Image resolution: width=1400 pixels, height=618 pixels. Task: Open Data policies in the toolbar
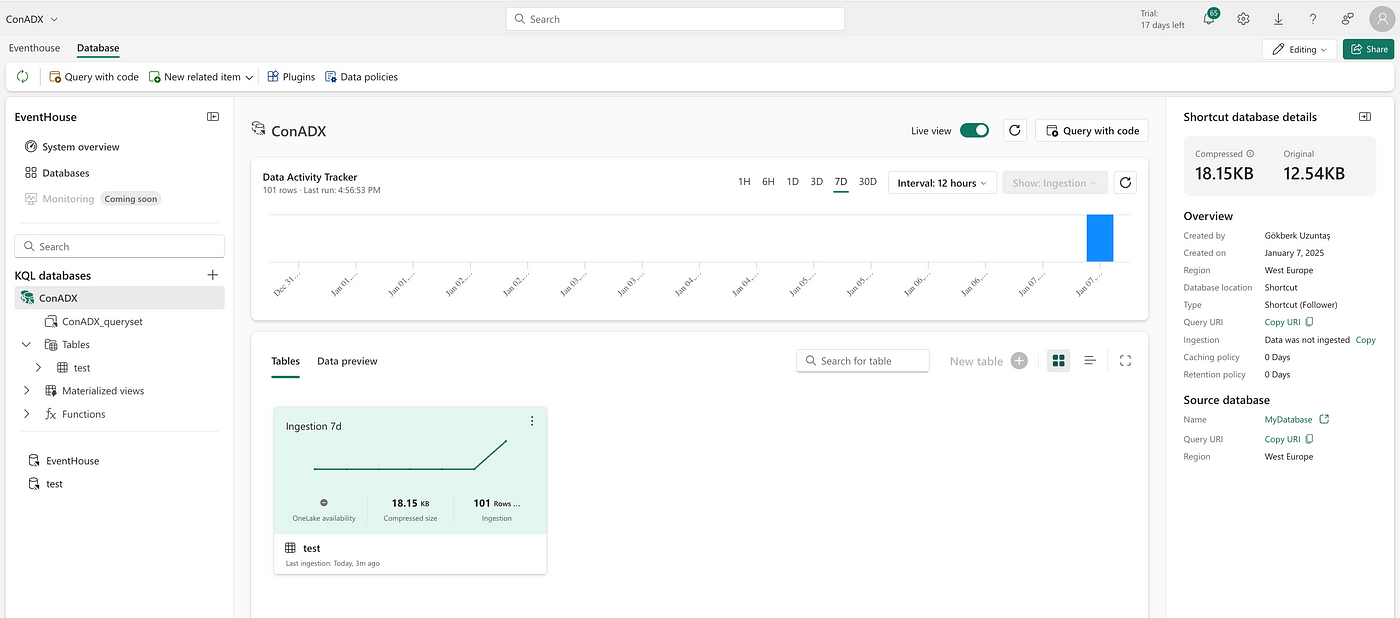(361, 77)
